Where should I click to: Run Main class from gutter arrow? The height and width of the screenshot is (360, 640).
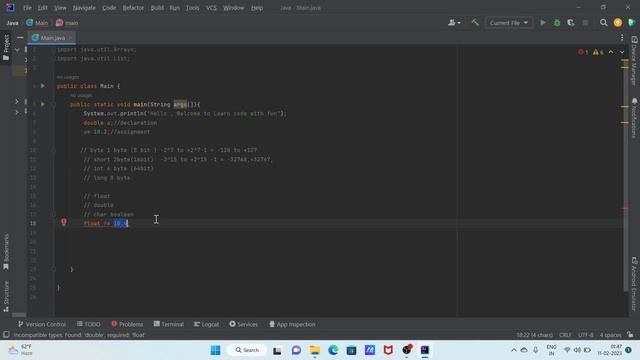point(42,86)
